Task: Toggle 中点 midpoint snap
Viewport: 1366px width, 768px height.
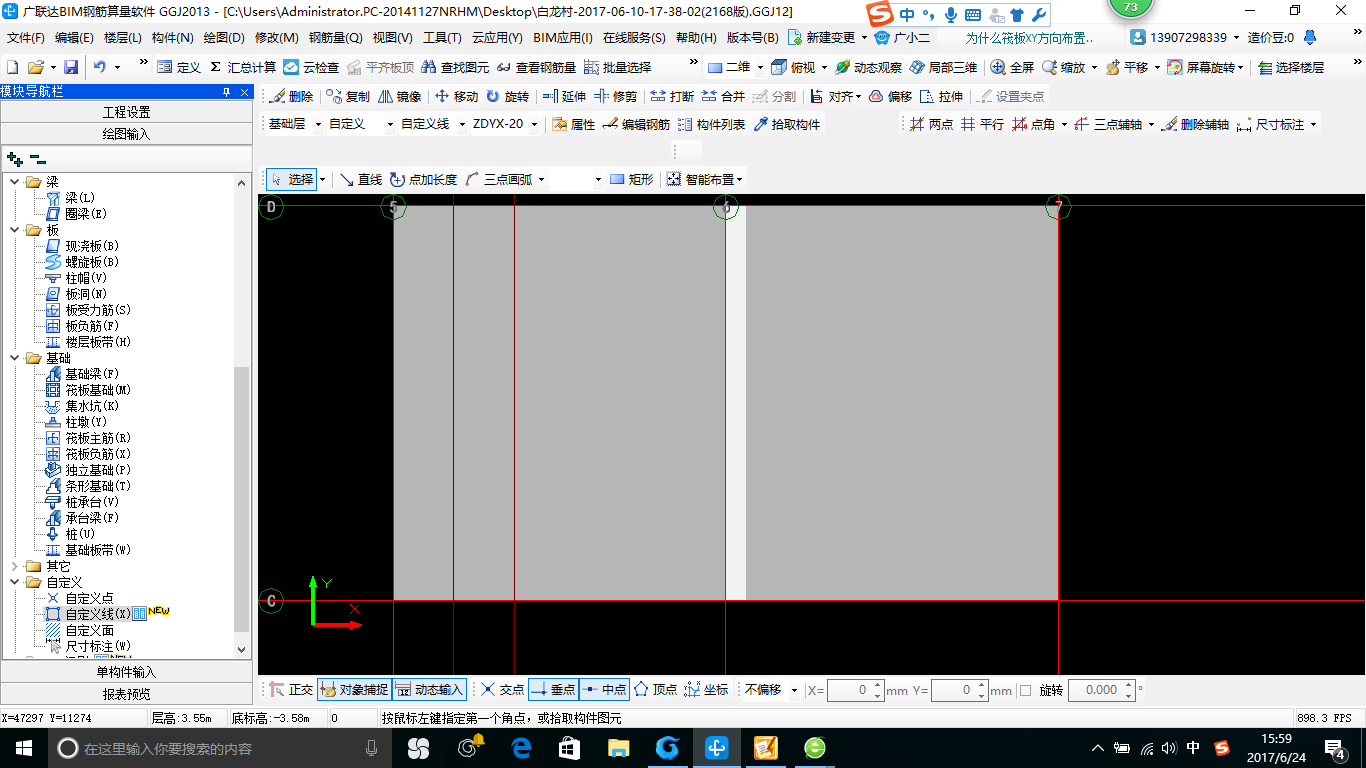Action: (604, 689)
